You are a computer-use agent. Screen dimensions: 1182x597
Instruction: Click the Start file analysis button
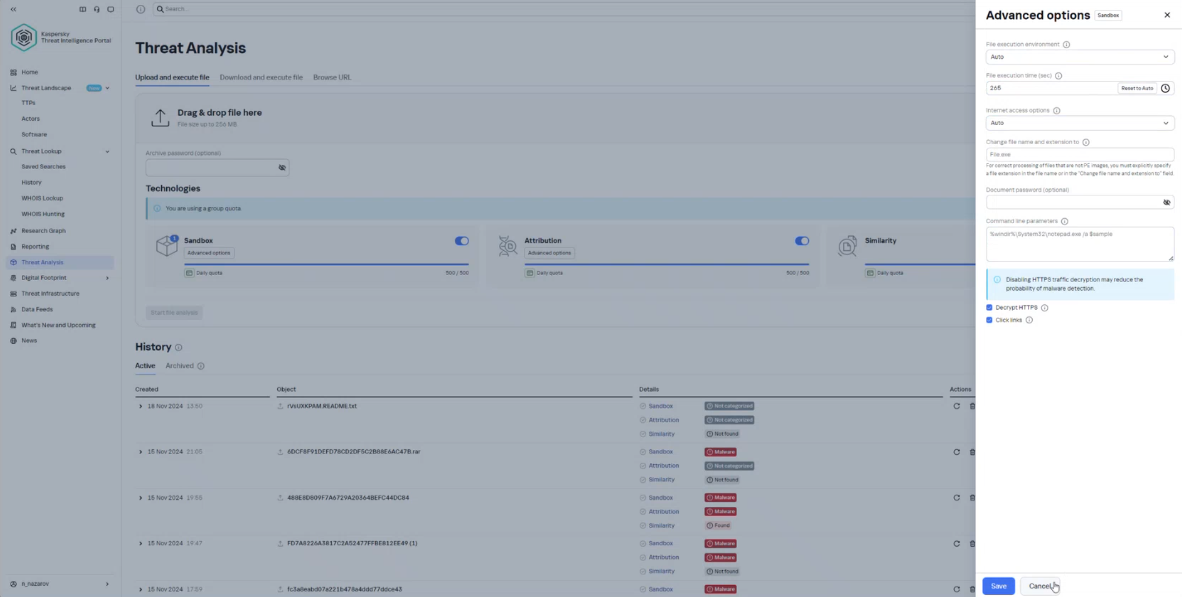click(173, 313)
